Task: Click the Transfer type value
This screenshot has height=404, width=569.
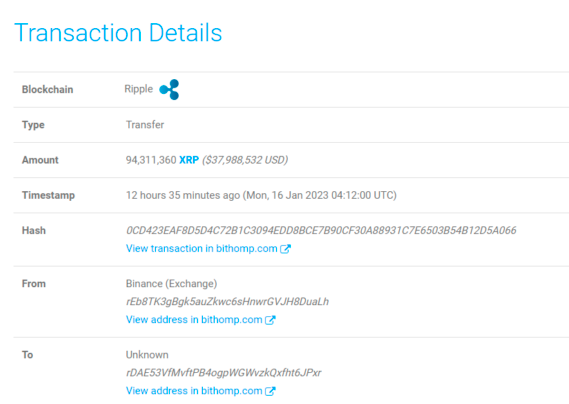Action: tap(145, 125)
